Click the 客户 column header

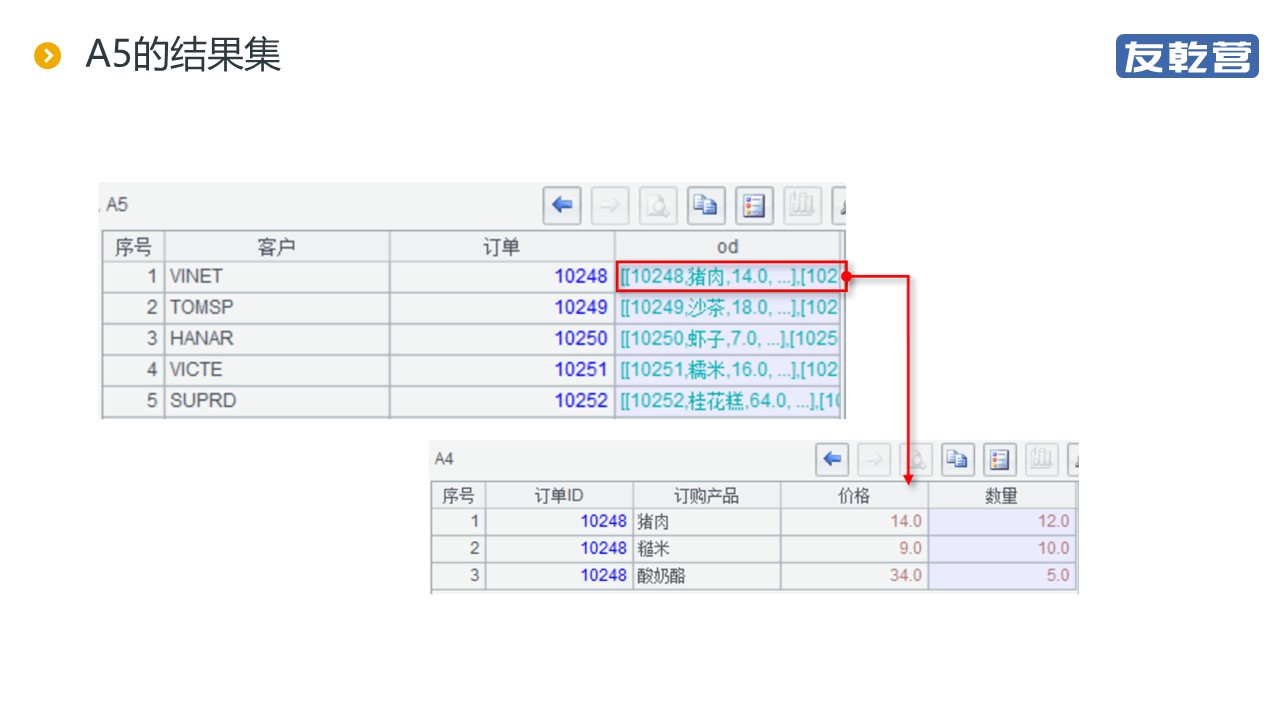277,247
